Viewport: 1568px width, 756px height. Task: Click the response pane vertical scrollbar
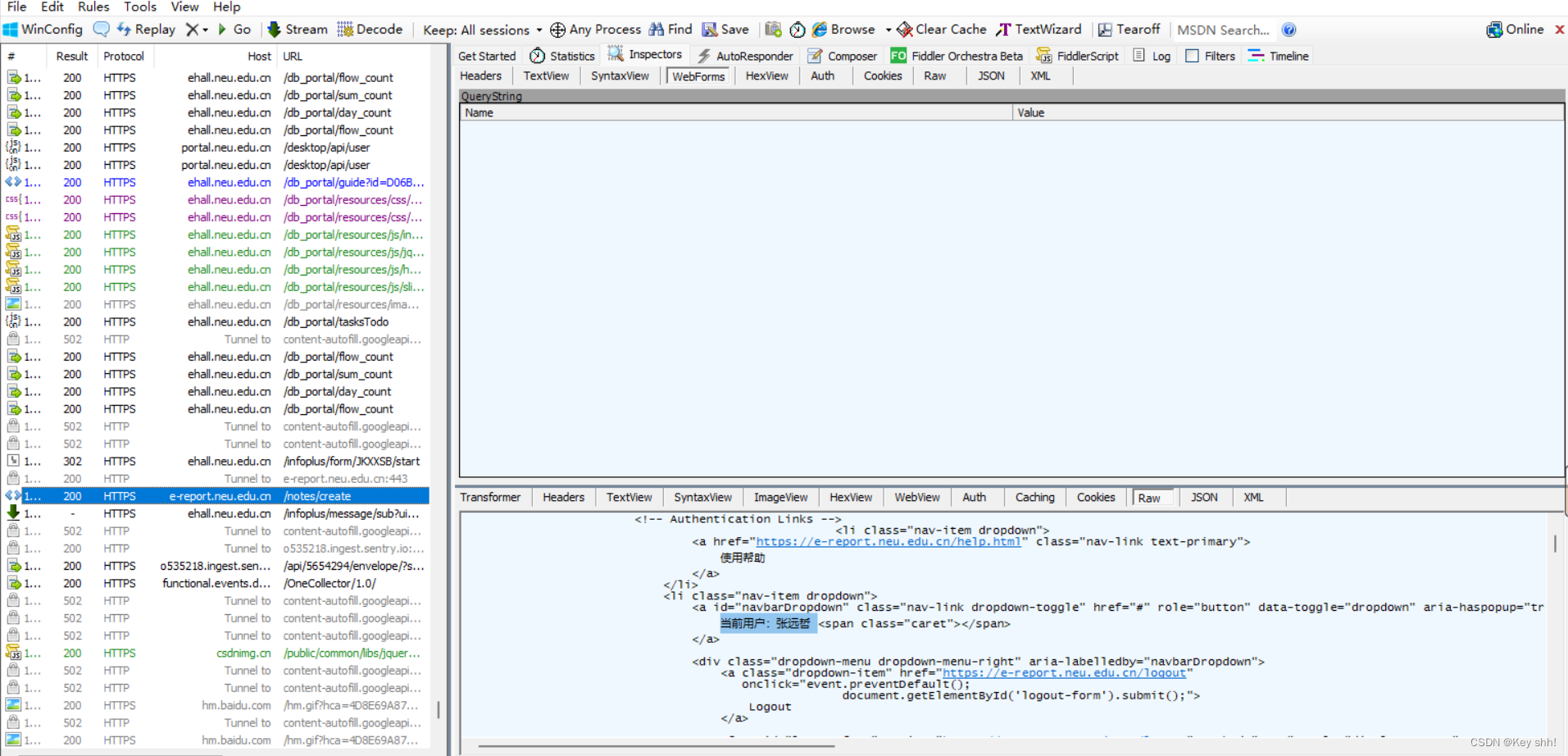pos(1555,544)
